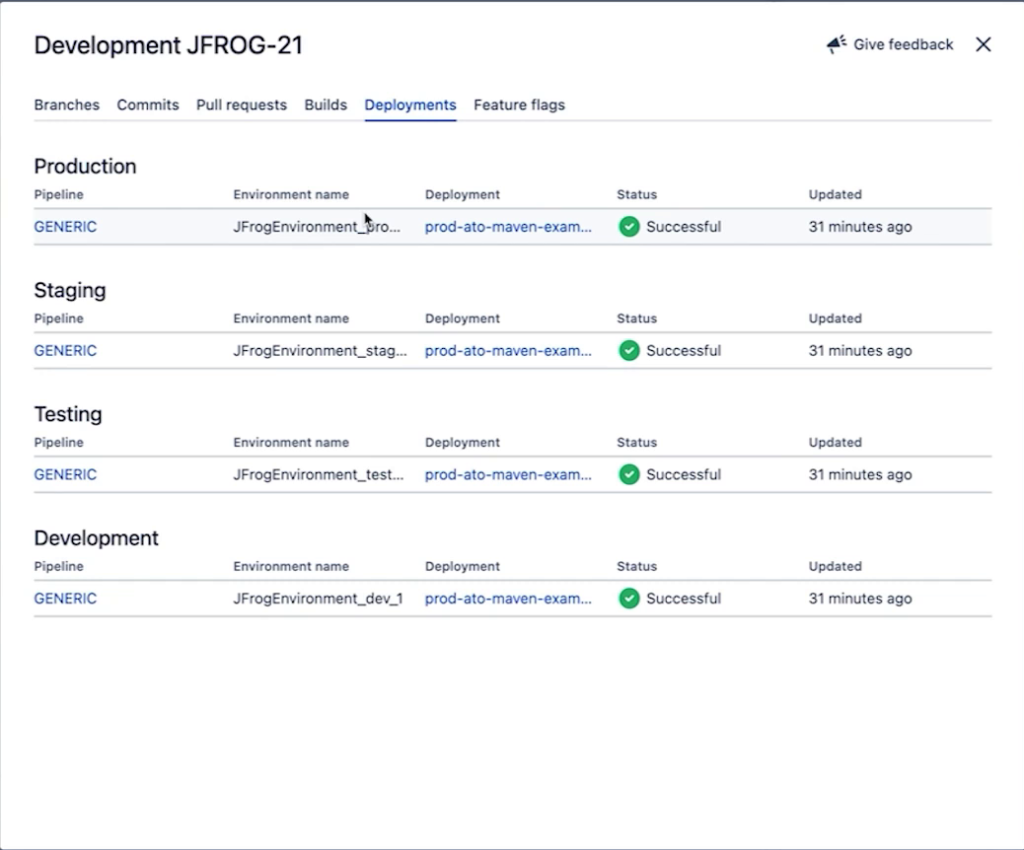Click the Production green success checkmark icon
This screenshot has height=850, width=1024.
coord(629,227)
